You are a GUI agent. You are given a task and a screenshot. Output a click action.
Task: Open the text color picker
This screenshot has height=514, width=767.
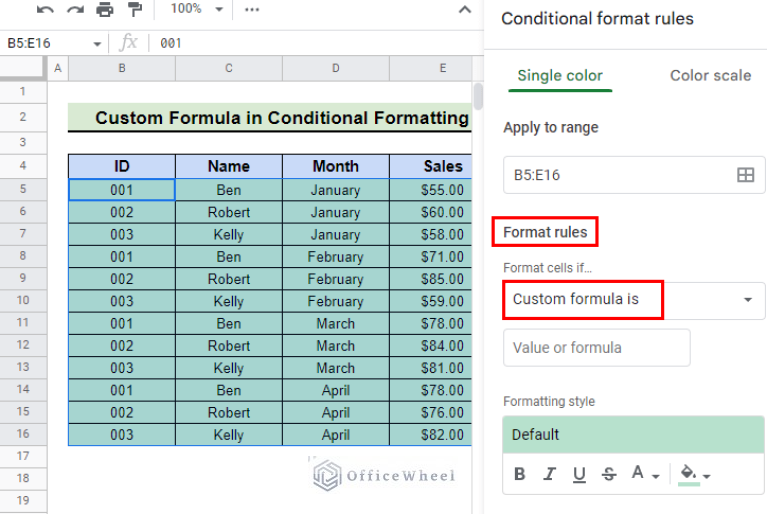[643, 474]
